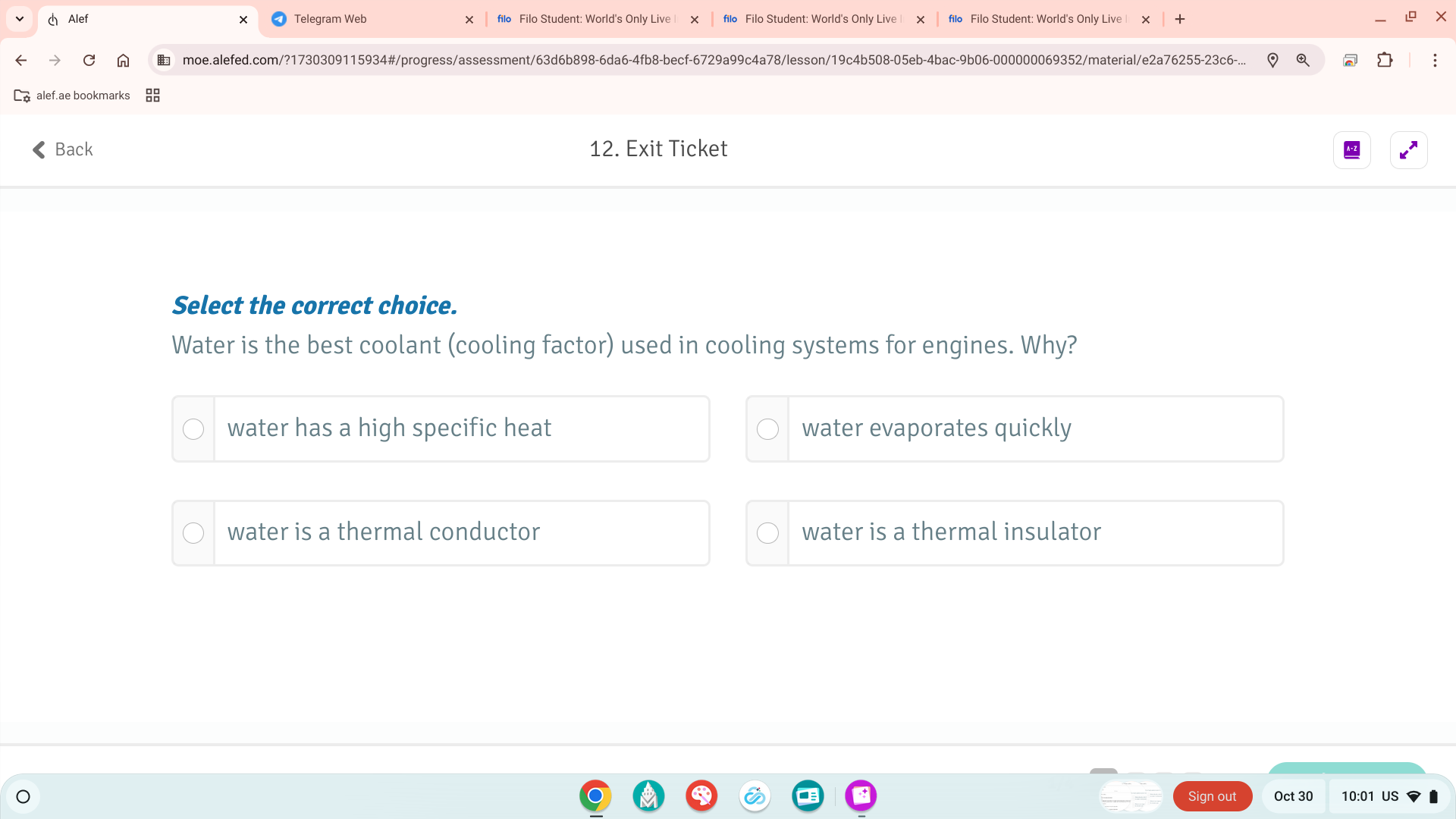This screenshot has height=819, width=1456.
Task: Click the Sign out button
Action: (x=1211, y=796)
